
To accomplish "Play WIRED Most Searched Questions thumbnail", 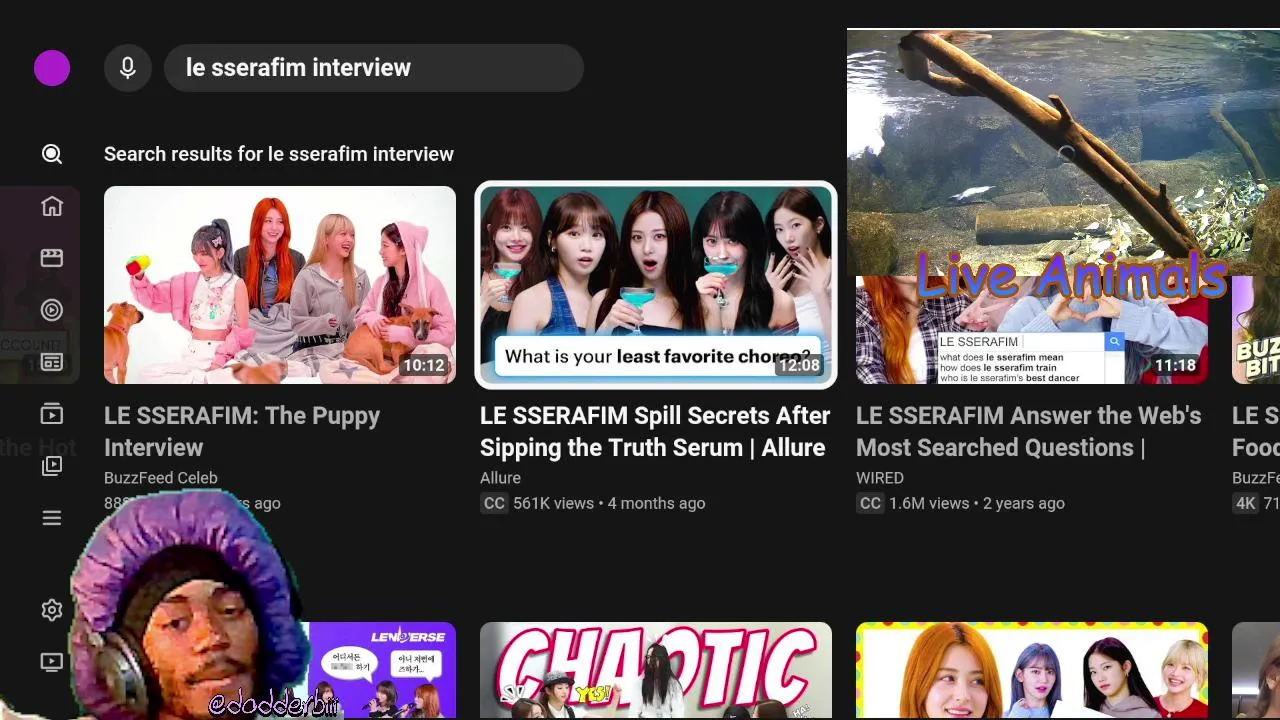I will click(x=1032, y=330).
